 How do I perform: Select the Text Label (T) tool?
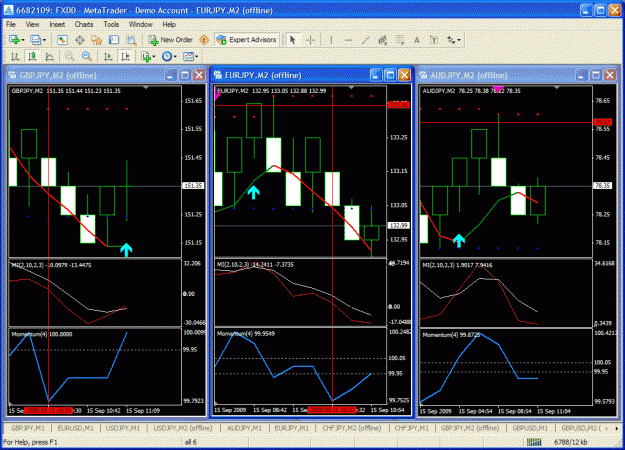click(434, 40)
